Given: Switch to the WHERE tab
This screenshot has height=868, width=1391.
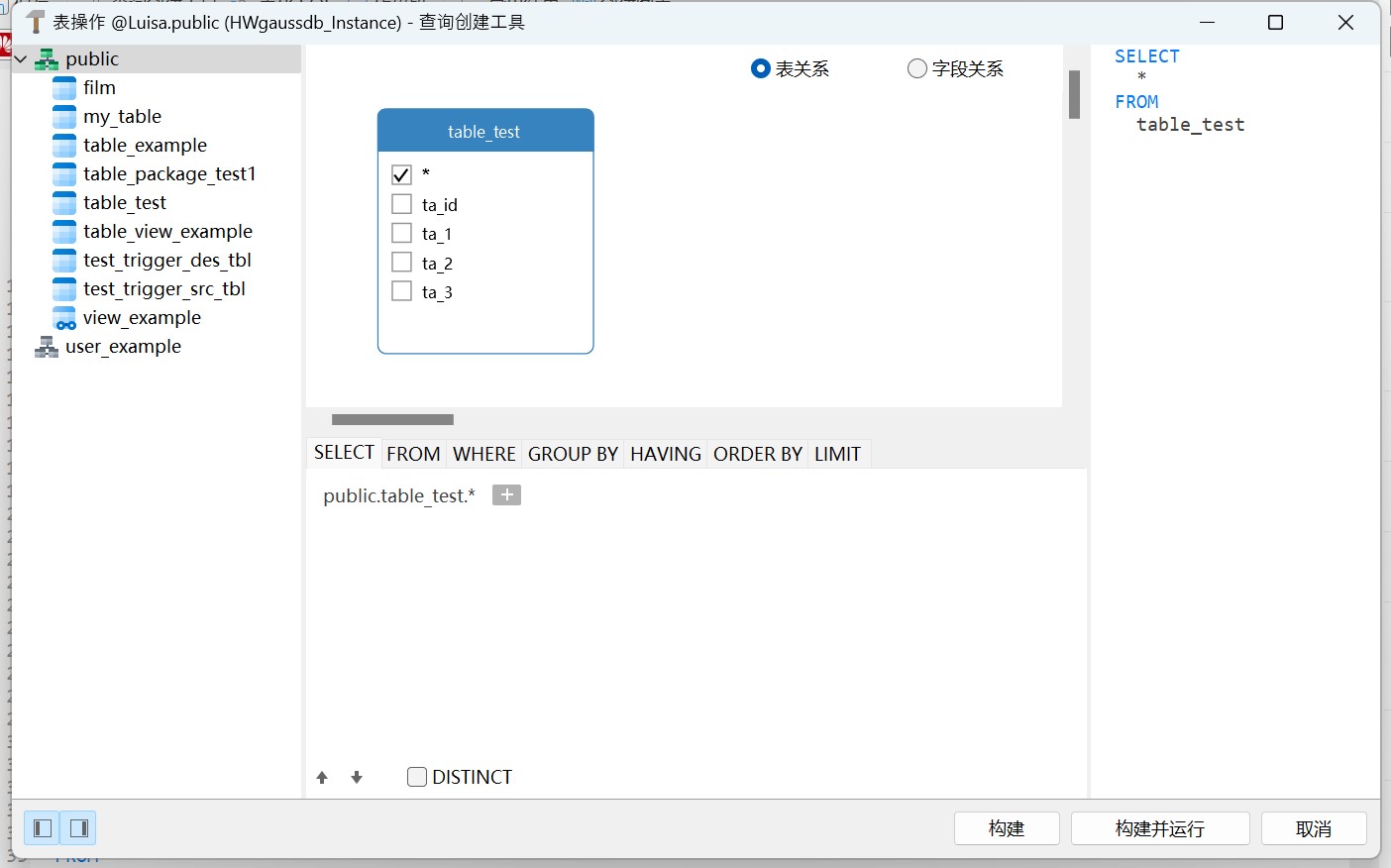Looking at the screenshot, I should coord(483,453).
